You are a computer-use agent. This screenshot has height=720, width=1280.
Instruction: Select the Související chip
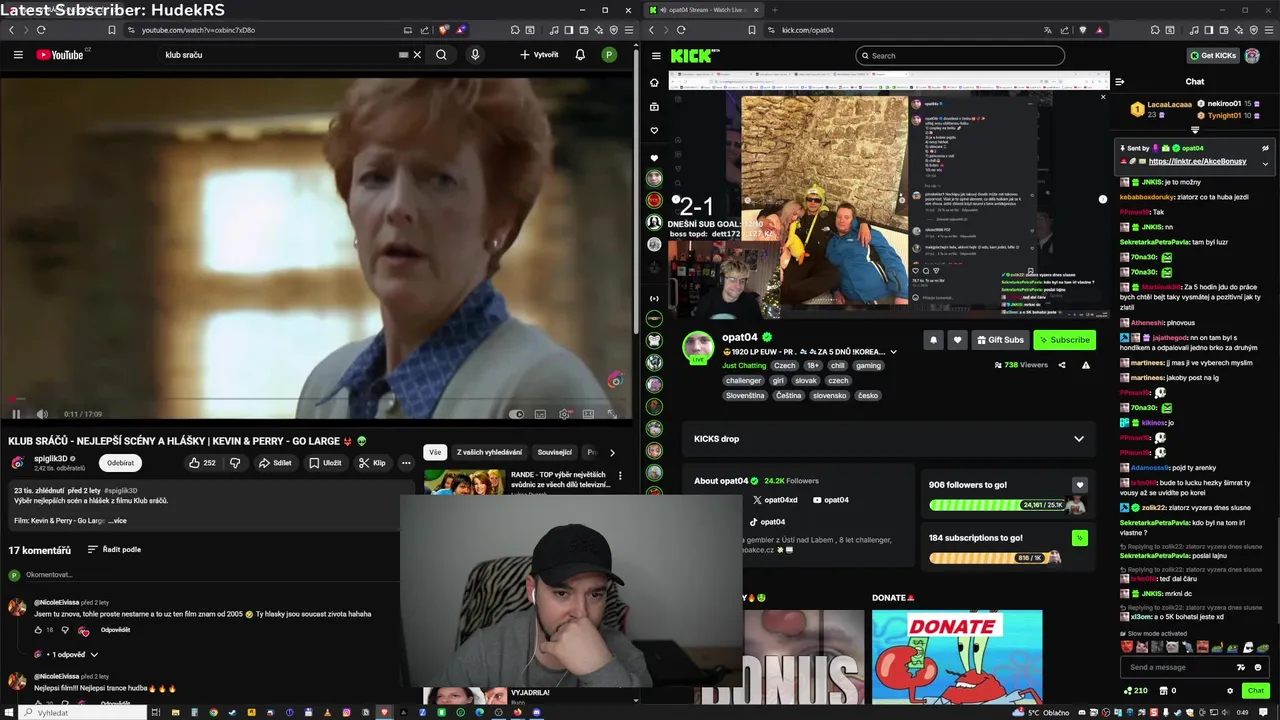[555, 452]
